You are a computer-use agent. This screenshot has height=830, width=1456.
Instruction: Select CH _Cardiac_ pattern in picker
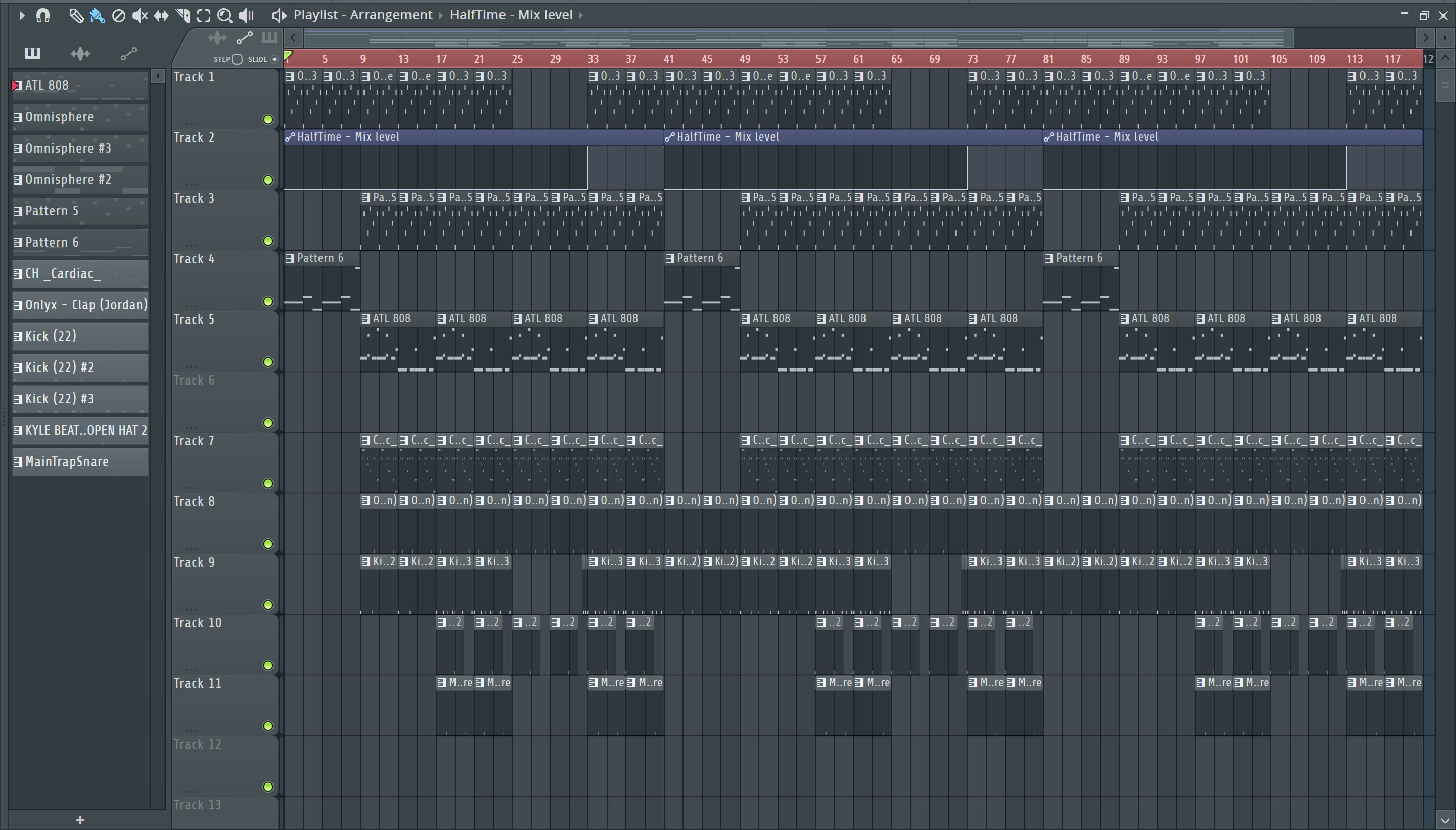coord(80,273)
